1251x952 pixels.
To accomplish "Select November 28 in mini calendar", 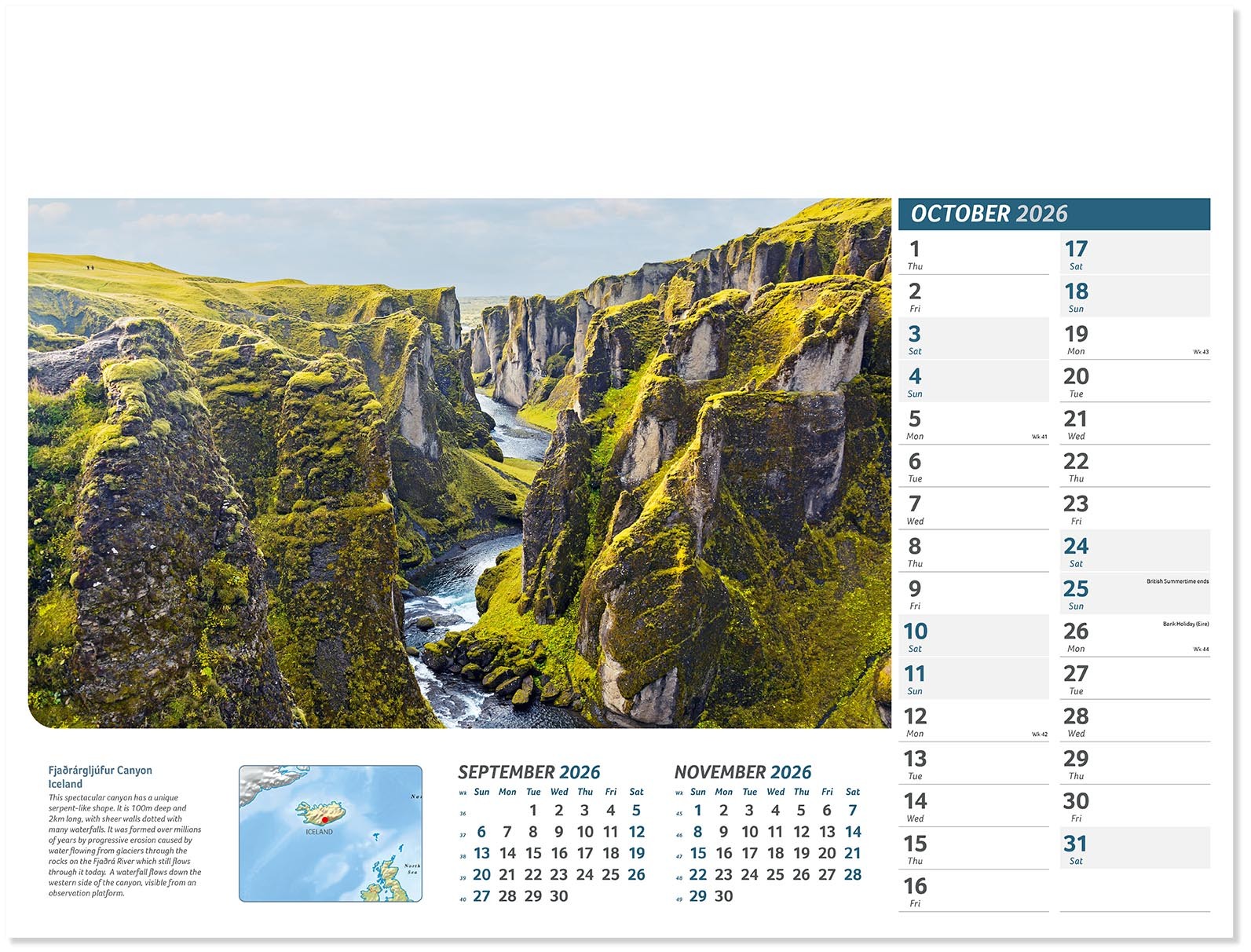I will click(852, 875).
